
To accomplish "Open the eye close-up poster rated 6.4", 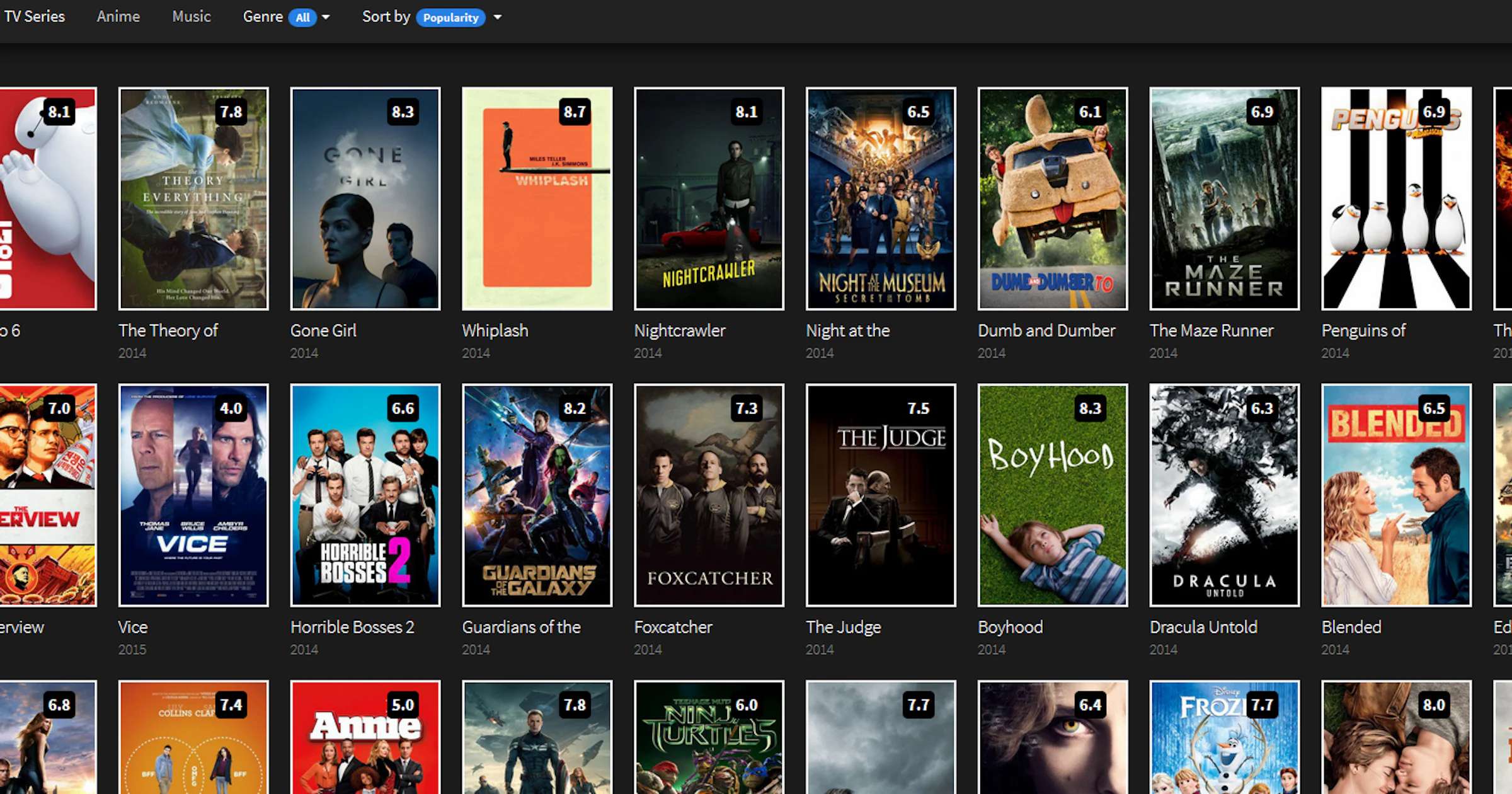I will point(1053,737).
